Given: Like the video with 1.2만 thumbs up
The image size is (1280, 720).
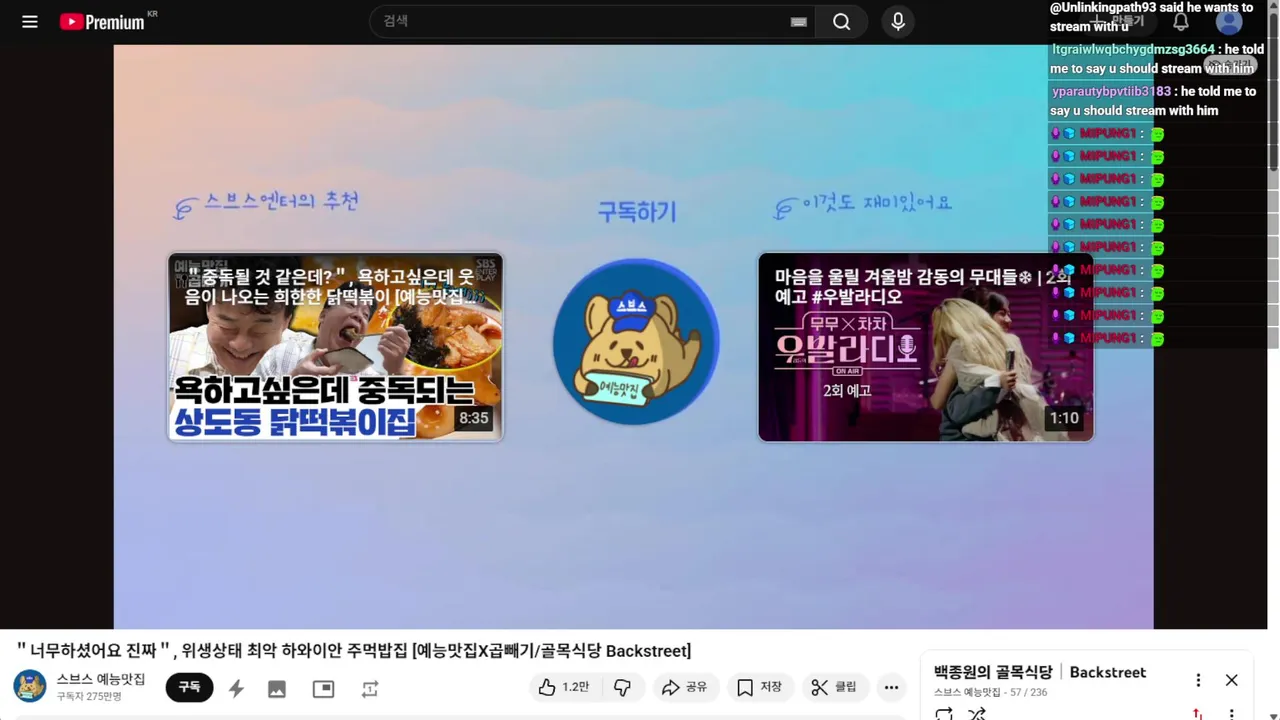Looking at the screenshot, I should pos(563,687).
